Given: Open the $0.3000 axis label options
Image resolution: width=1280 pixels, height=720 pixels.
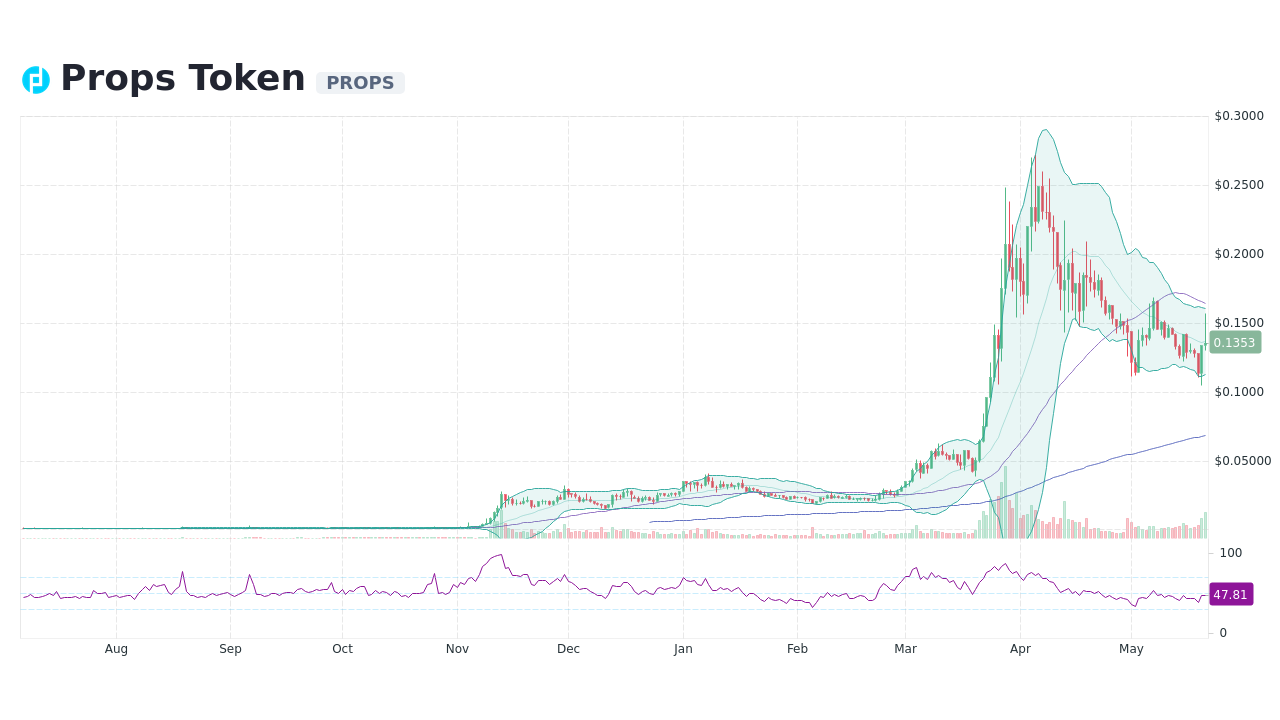Looking at the screenshot, I should (1238, 115).
